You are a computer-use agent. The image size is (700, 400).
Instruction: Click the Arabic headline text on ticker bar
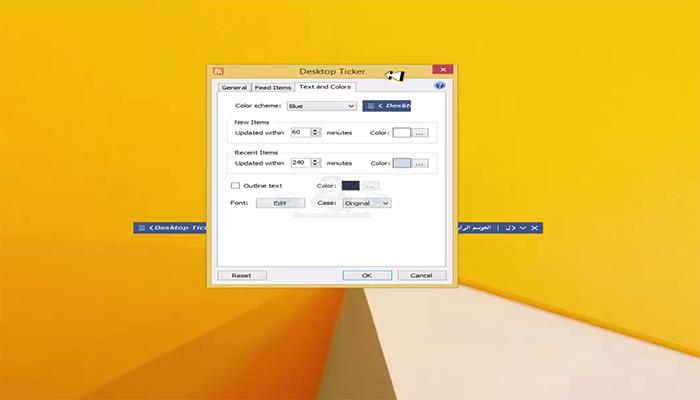(x=475, y=228)
